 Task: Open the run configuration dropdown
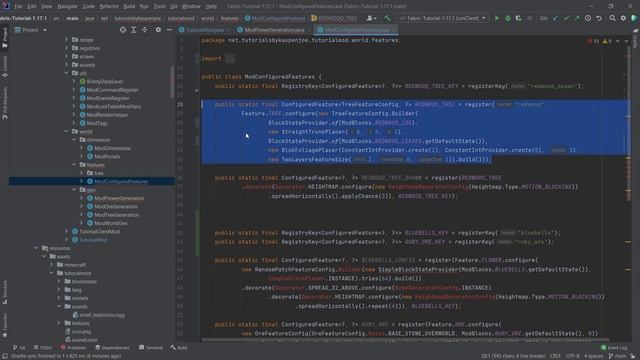coord(443,18)
